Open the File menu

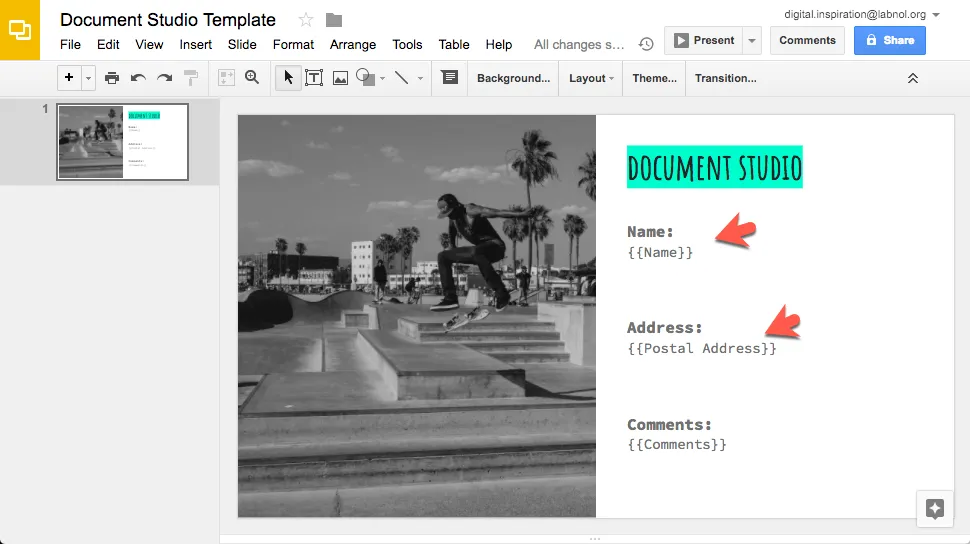(71, 45)
